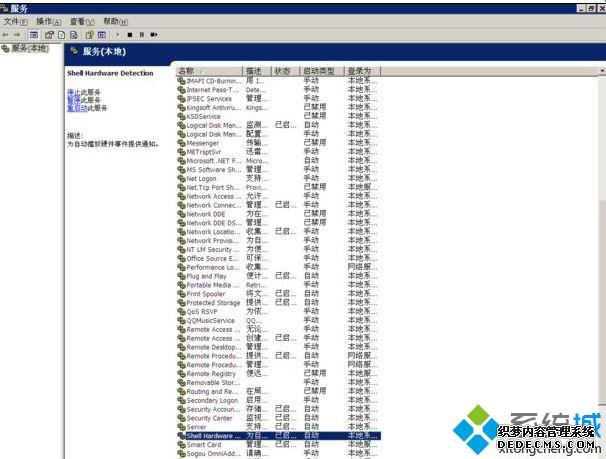Click the gear icon of Security Center
The width and height of the screenshot is (606, 459).
click(181, 418)
